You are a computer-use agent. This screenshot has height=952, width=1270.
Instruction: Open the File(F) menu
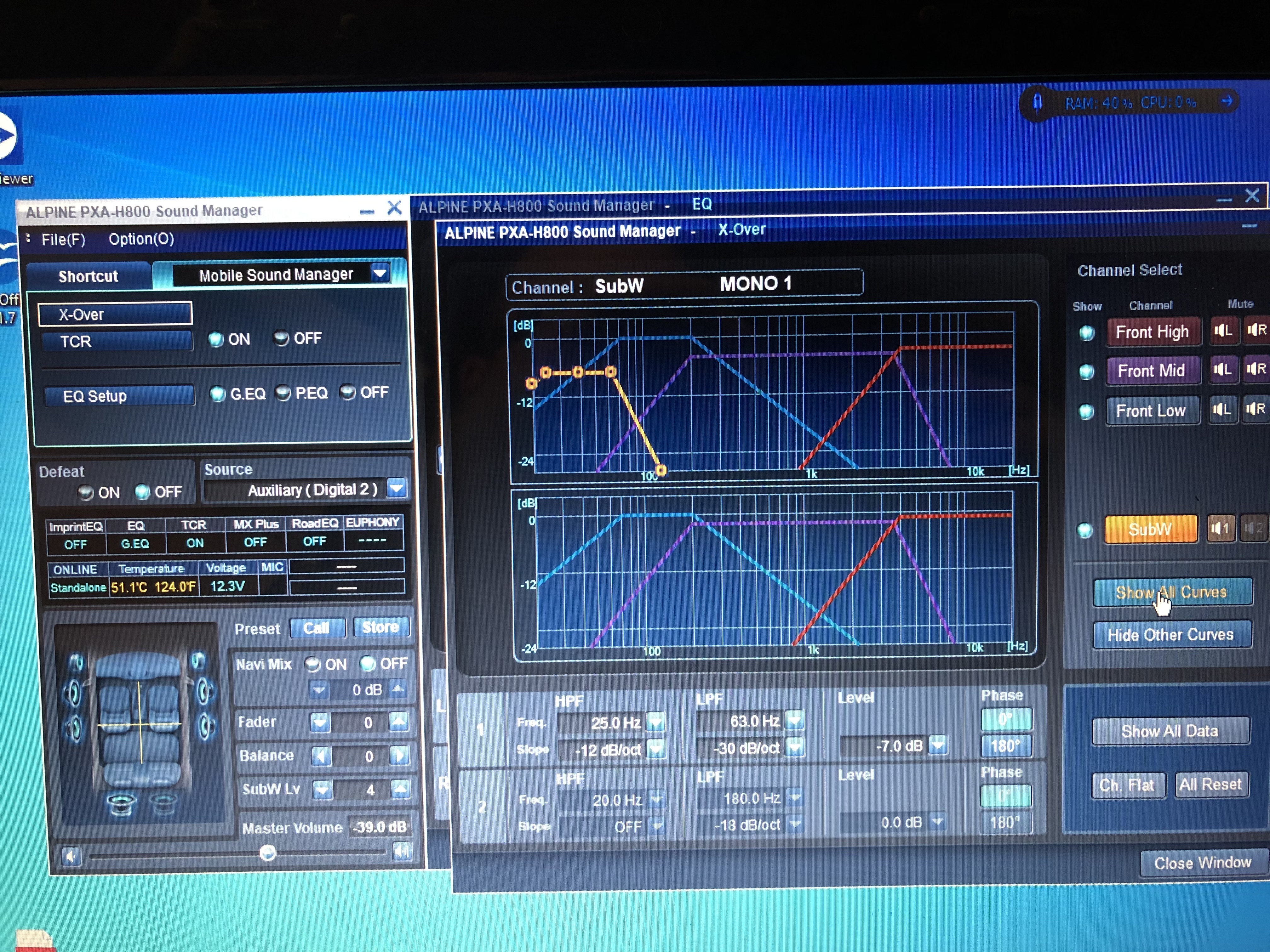(x=63, y=239)
